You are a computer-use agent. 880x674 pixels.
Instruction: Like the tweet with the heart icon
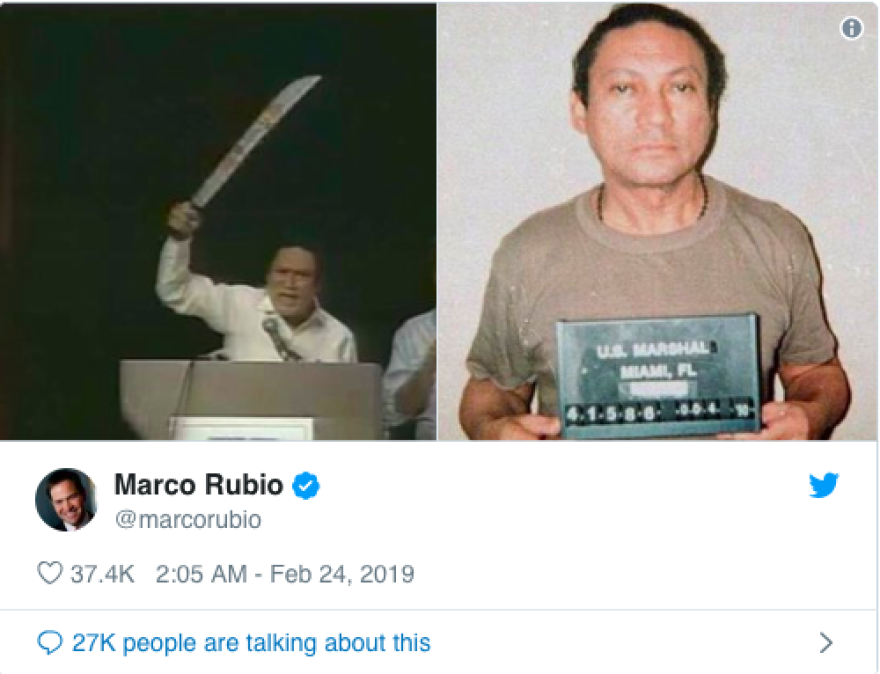point(49,573)
